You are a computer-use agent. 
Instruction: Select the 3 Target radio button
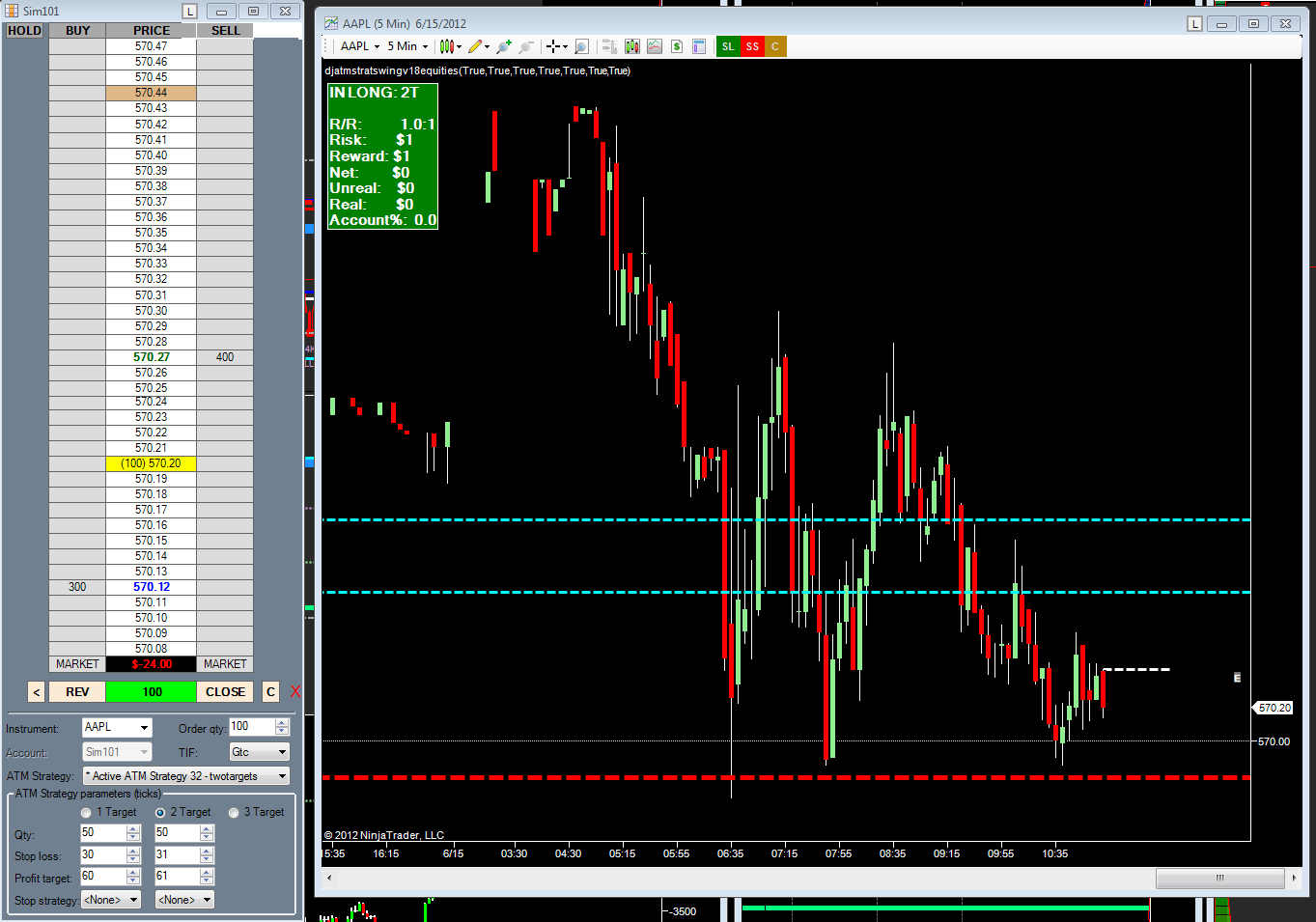click(234, 813)
